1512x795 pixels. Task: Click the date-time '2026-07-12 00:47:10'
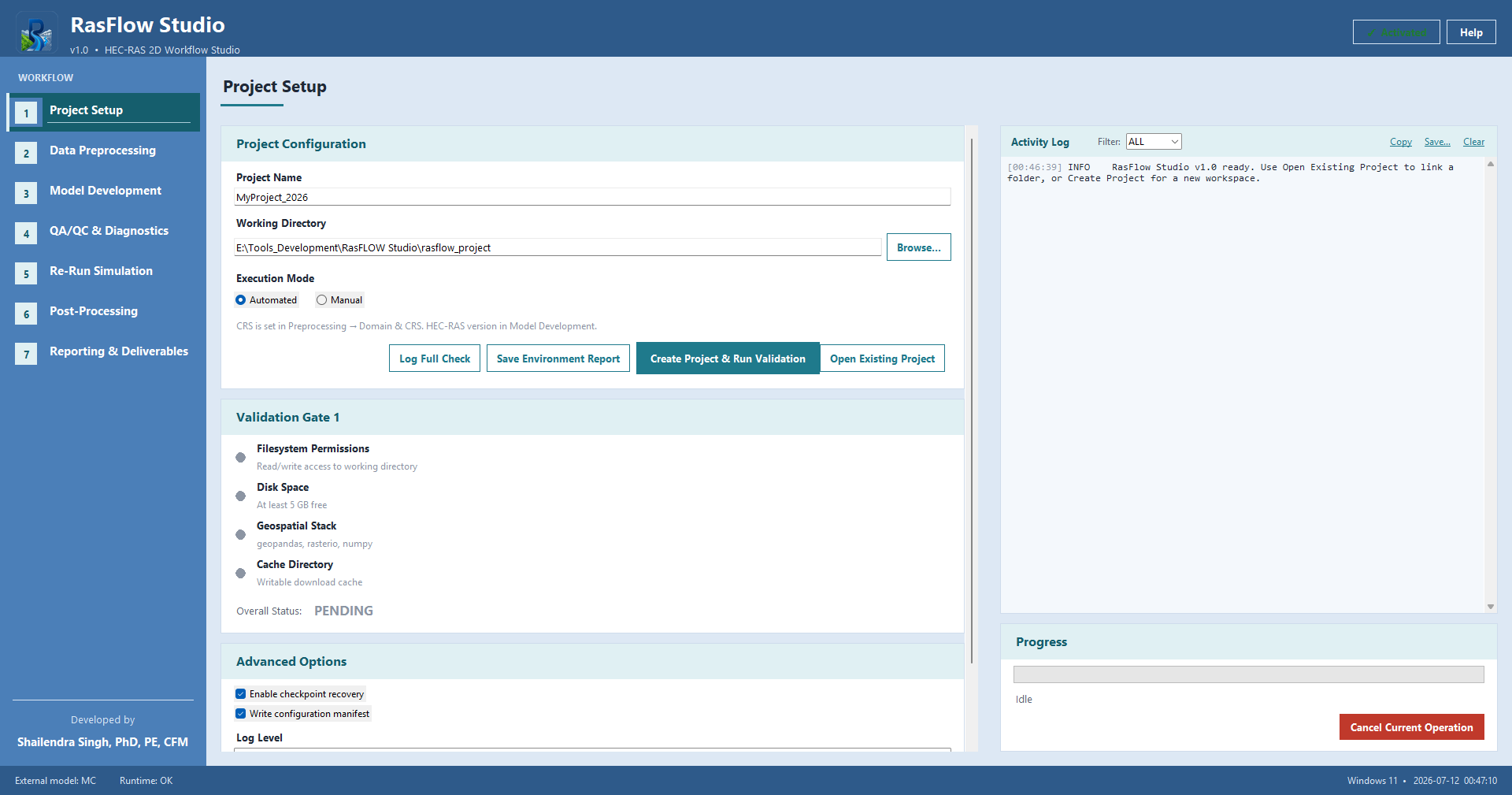click(x=1455, y=781)
